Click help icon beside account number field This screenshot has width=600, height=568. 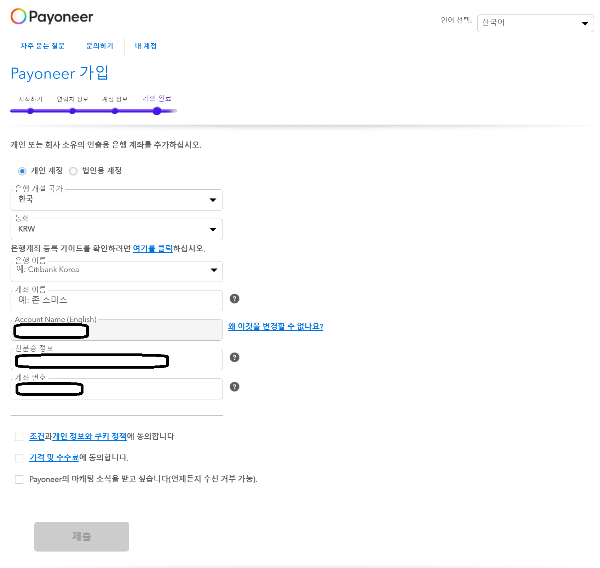pos(235,387)
